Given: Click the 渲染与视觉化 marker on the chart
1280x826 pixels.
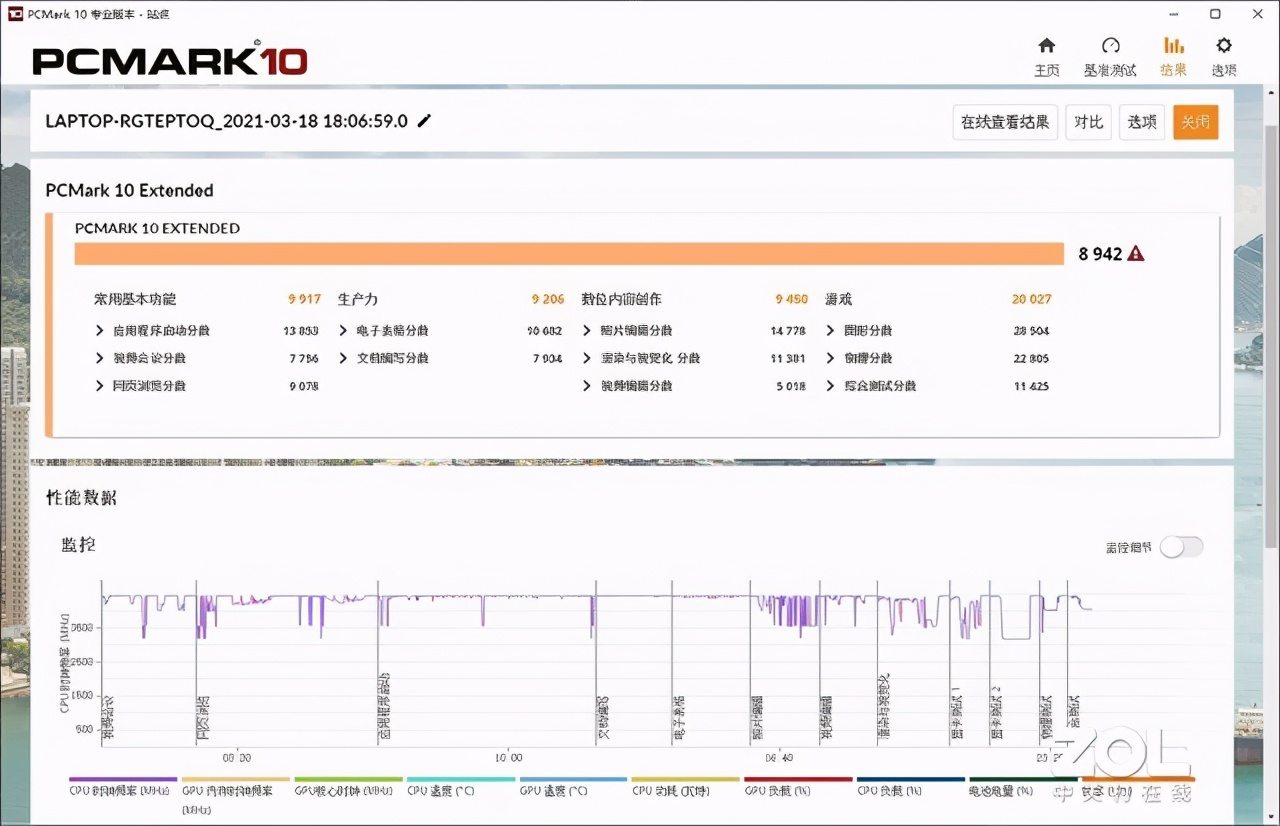Looking at the screenshot, I should [884, 707].
